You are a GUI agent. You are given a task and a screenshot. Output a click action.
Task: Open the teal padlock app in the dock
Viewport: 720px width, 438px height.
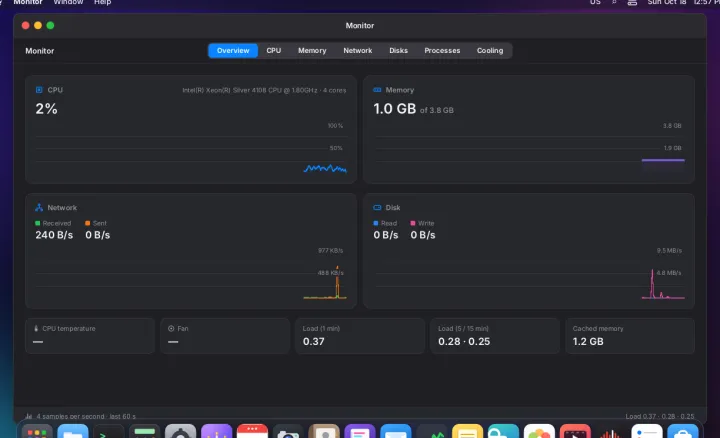tap(503, 432)
